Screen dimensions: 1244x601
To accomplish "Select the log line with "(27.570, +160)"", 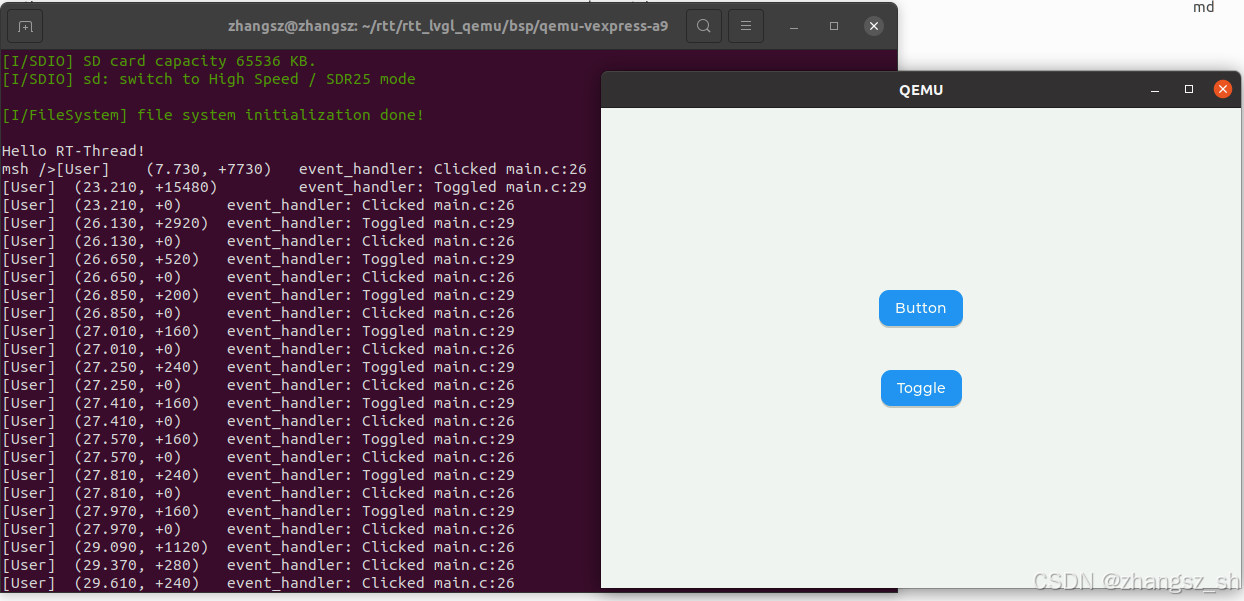I will click(258, 439).
